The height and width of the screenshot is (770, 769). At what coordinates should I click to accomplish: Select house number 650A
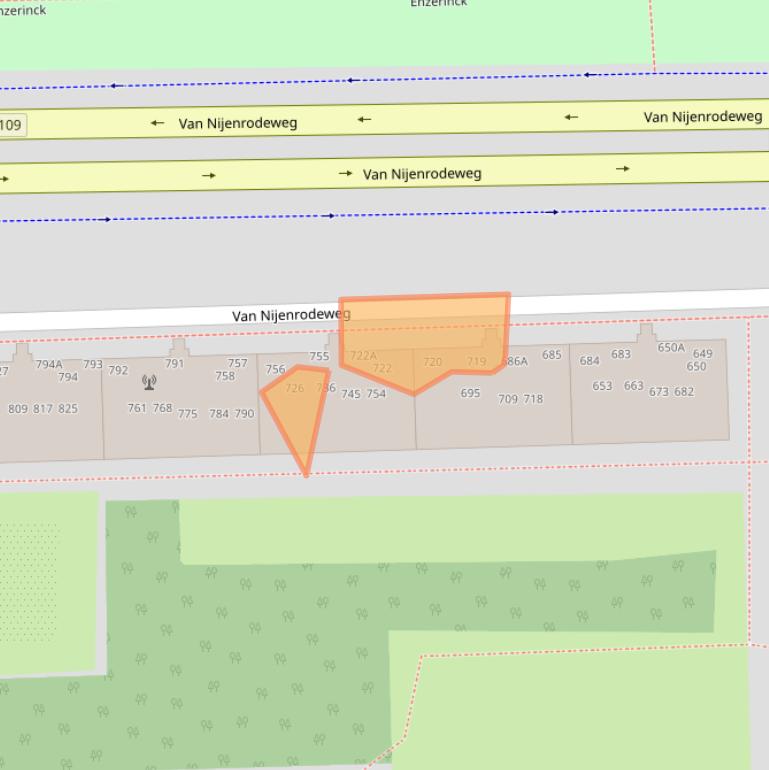(x=671, y=348)
